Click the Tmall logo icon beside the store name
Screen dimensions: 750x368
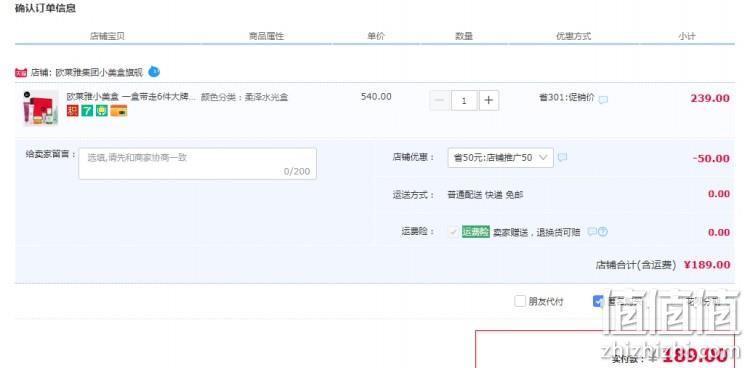tap(21, 73)
